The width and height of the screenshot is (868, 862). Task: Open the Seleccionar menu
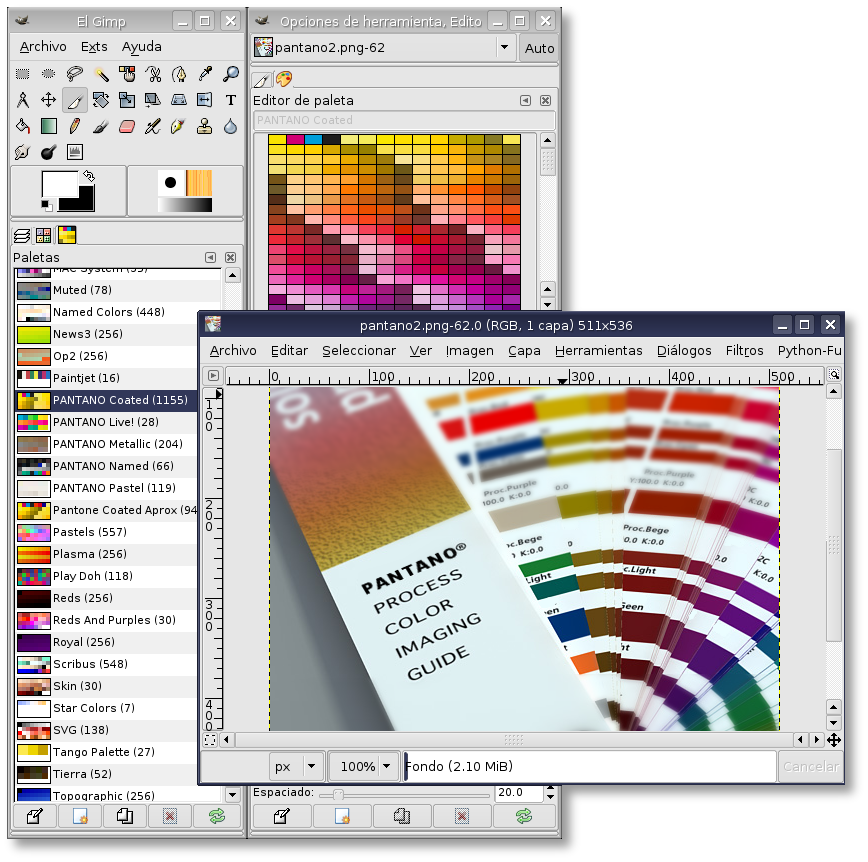[359, 350]
